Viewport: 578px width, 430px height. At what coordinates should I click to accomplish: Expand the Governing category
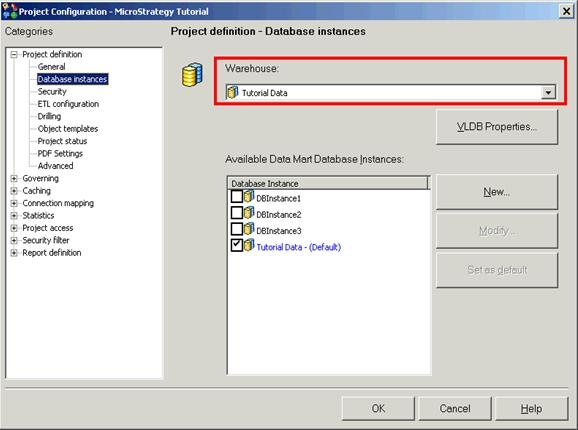14,179
